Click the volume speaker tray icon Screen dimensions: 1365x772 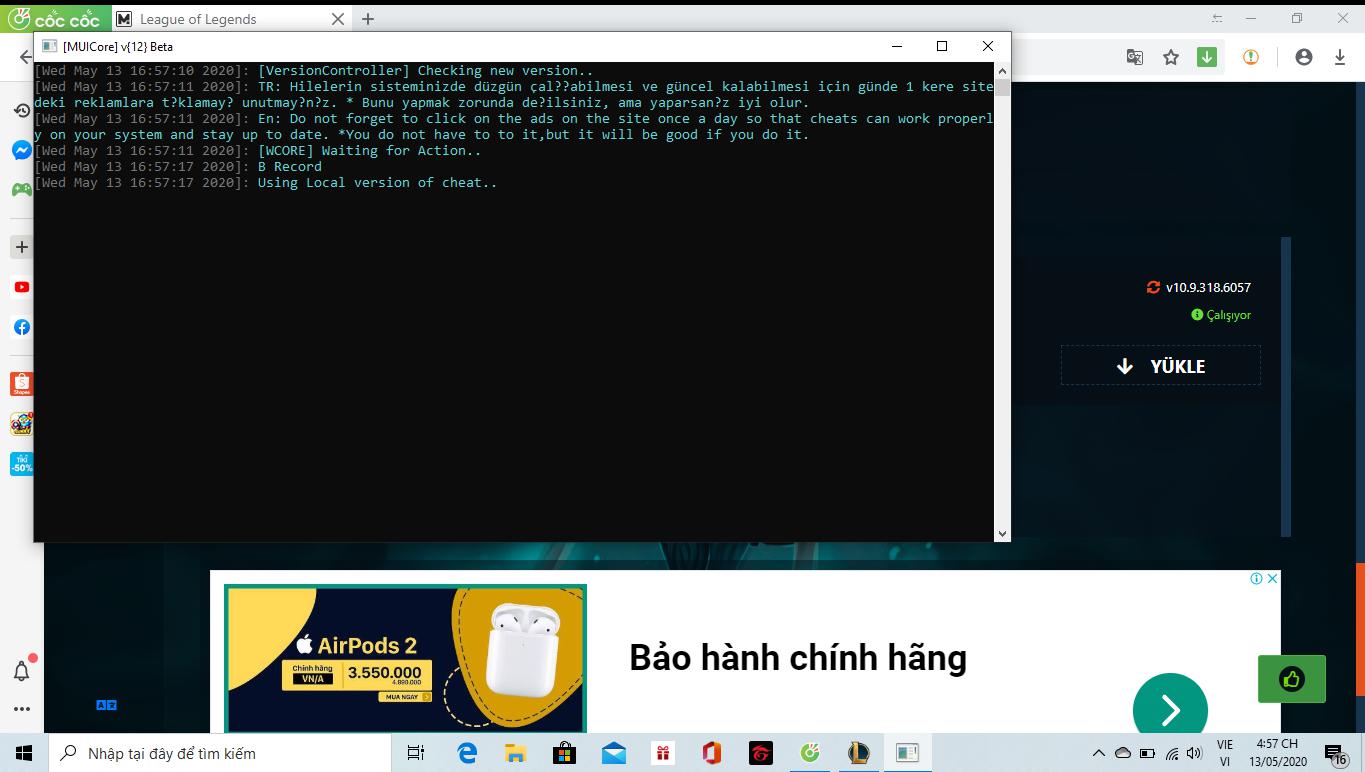1194,753
